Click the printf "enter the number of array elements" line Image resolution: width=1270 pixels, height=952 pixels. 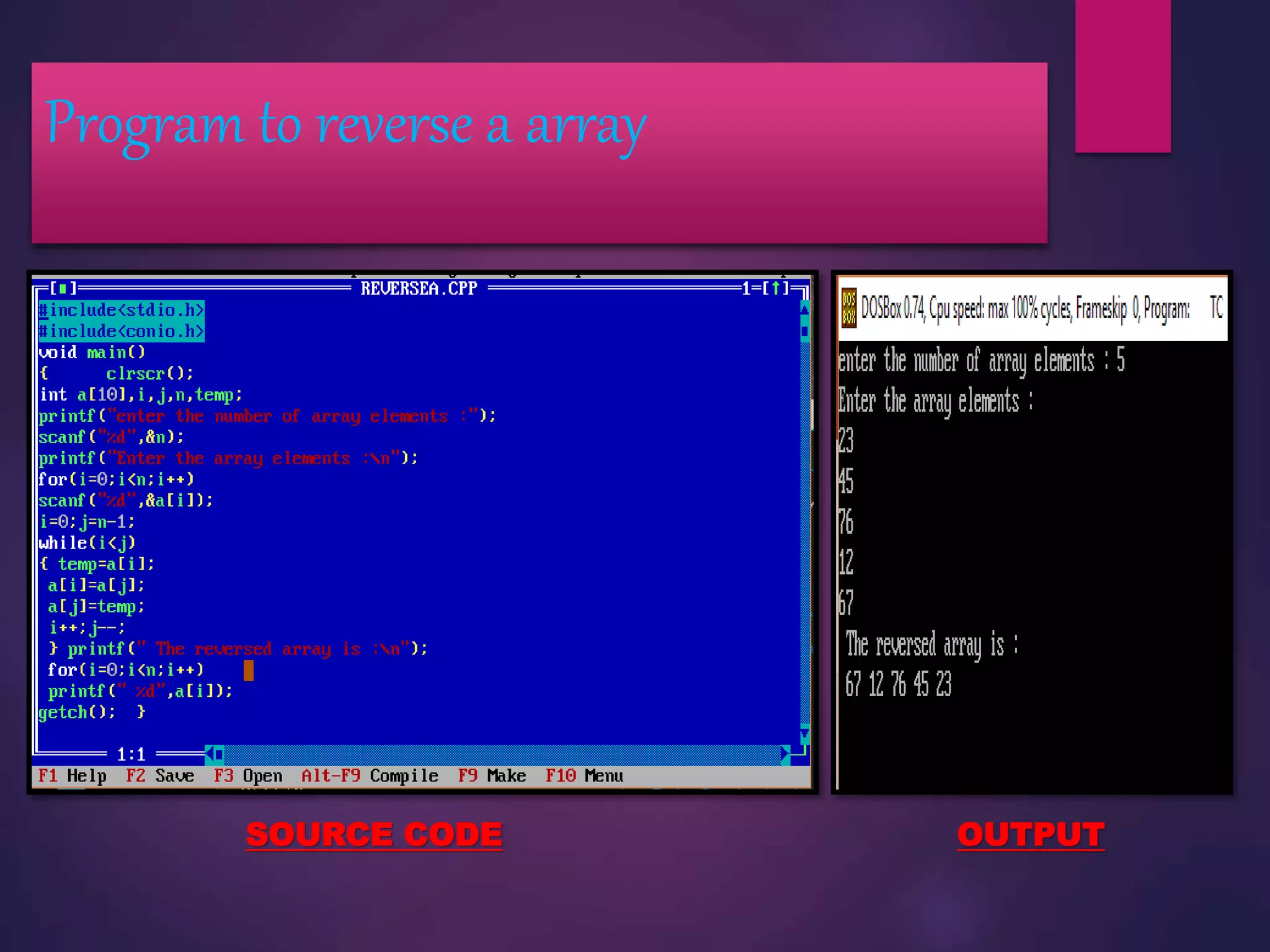(267, 415)
